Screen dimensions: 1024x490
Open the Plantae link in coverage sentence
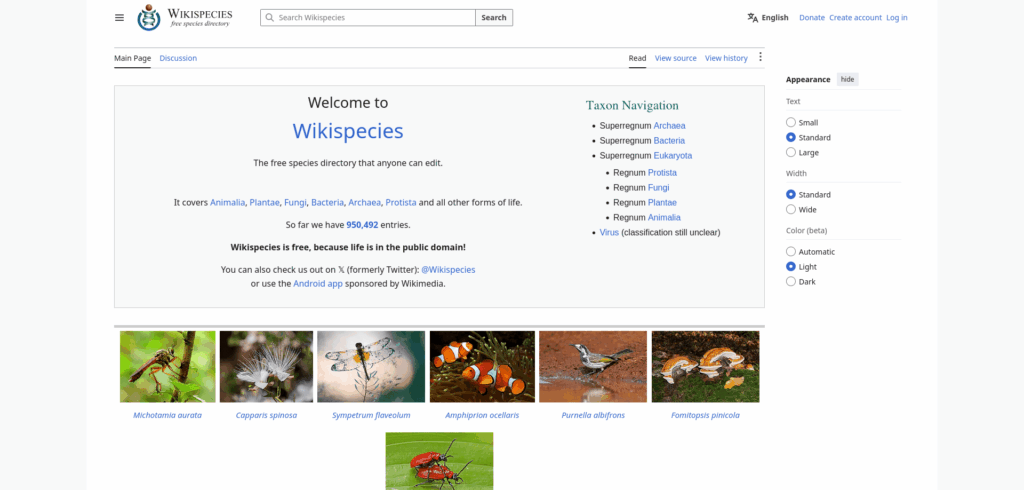pyautogui.click(x=264, y=203)
